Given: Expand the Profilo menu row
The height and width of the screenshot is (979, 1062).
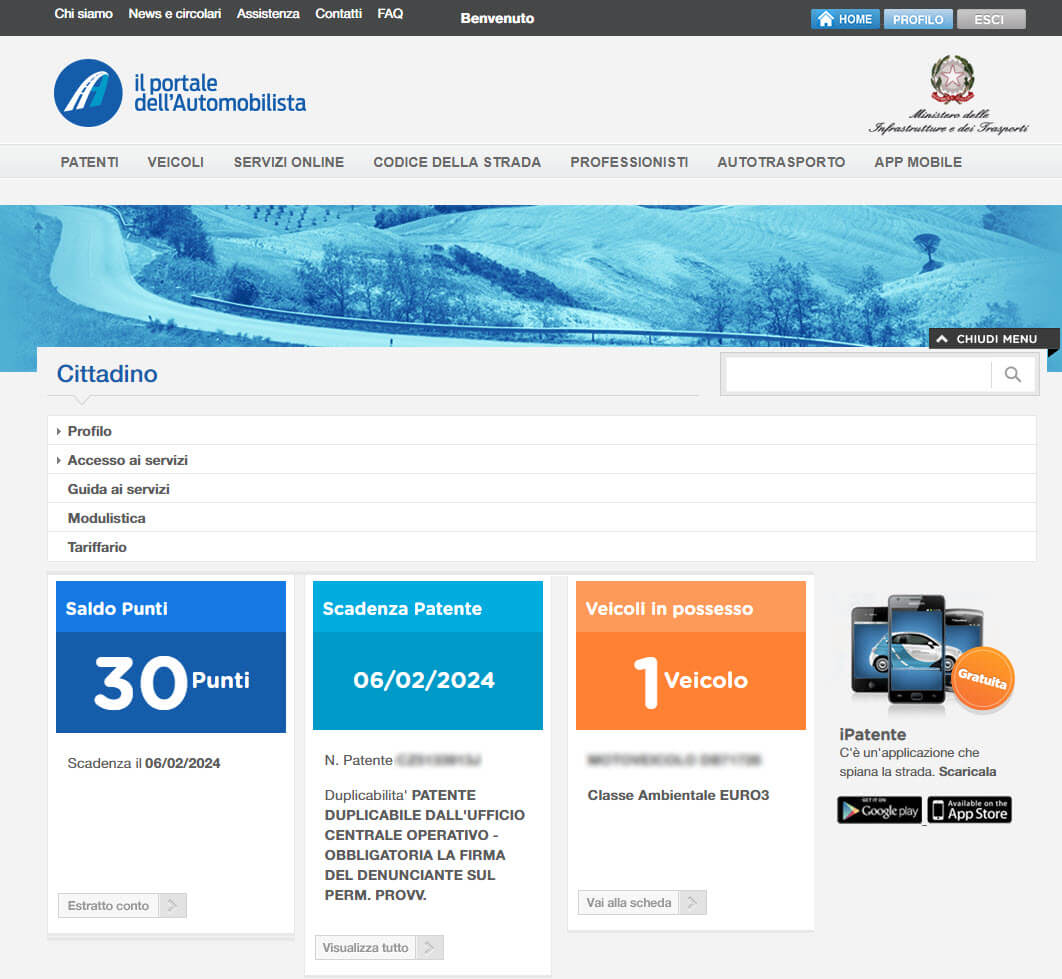Looking at the screenshot, I should click(x=542, y=431).
